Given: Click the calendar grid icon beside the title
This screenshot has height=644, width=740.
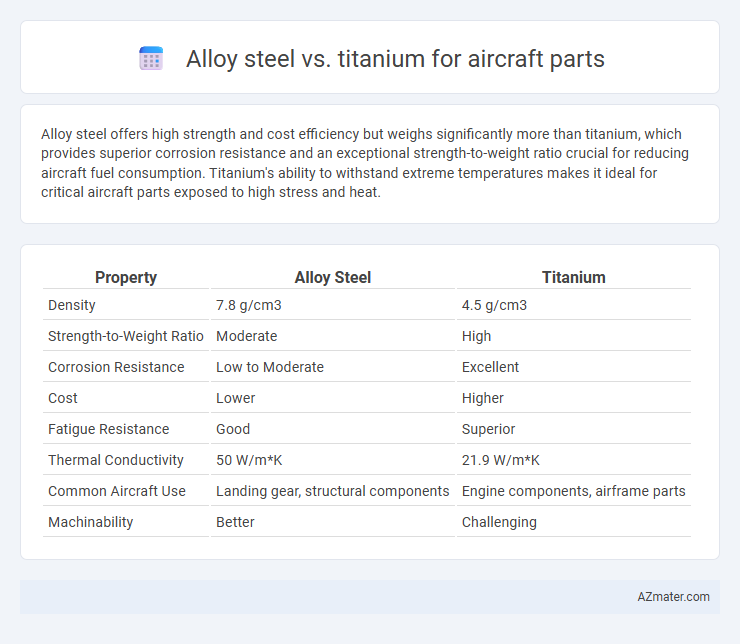Looking at the screenshot, I should tap(151, 59).
